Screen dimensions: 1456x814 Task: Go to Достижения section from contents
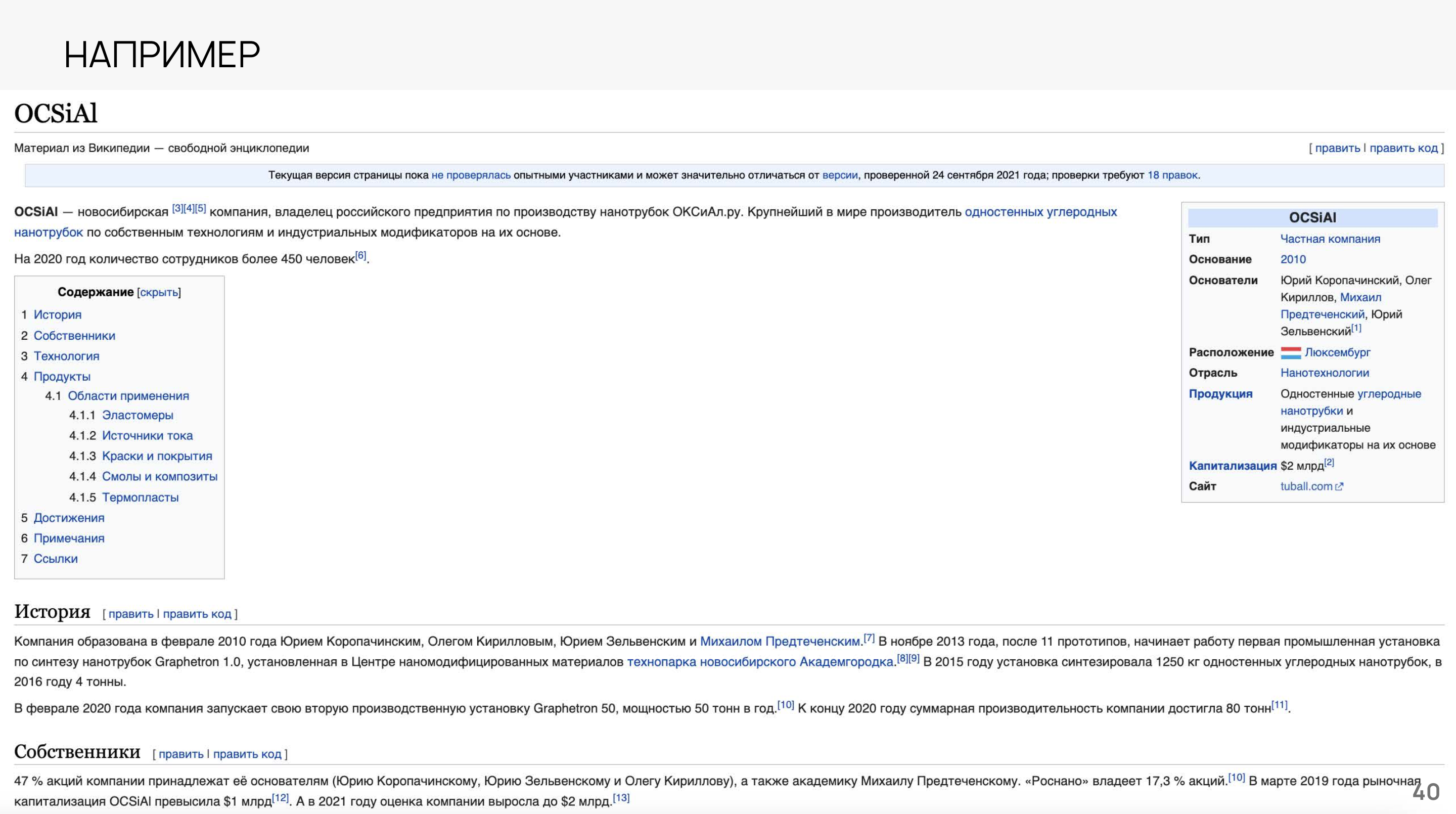(69, 518)
